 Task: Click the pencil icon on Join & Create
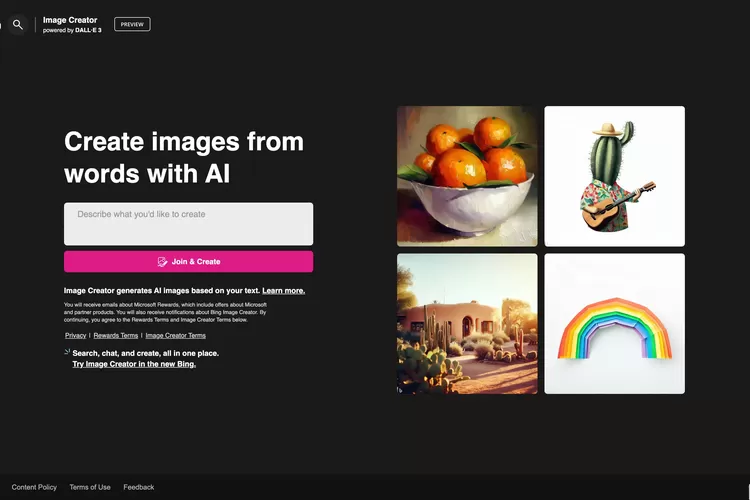point(162,262)
